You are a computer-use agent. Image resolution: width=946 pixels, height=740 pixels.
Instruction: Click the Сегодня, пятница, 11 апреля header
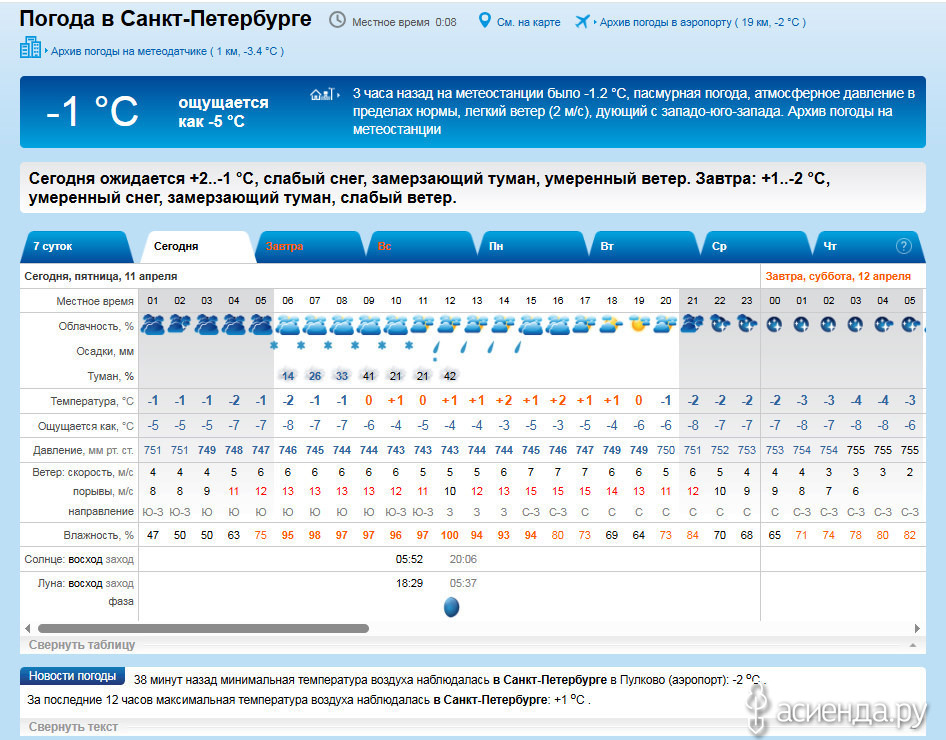point(101,276)
